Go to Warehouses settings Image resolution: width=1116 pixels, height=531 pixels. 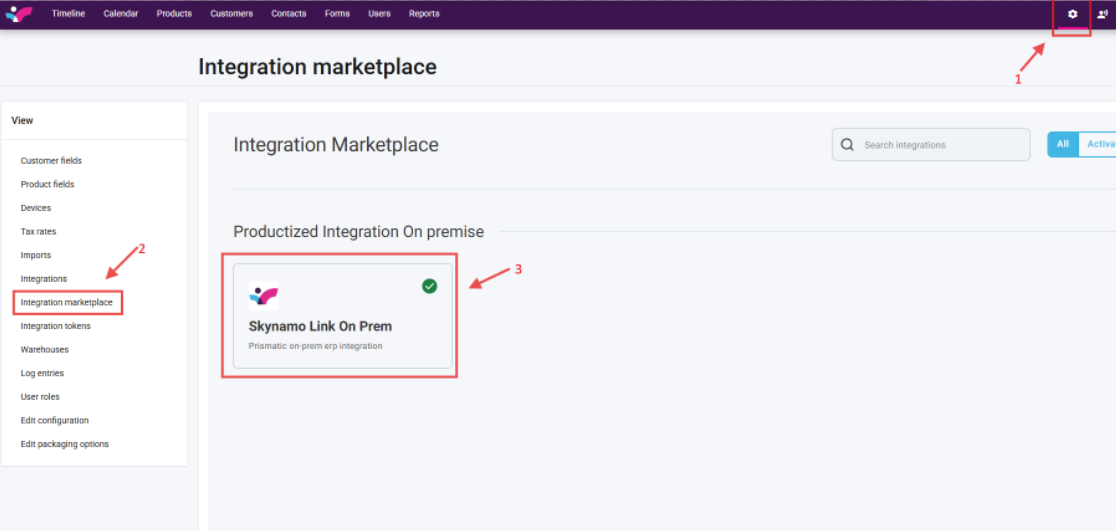tap(45, 350)
